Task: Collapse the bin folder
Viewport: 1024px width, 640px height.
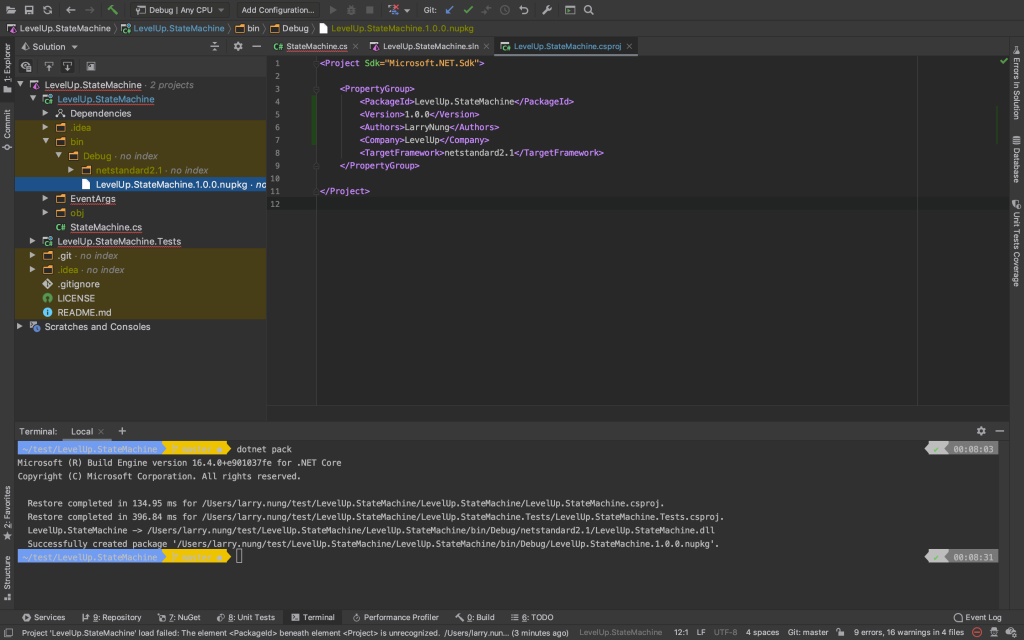Action: 46,141
